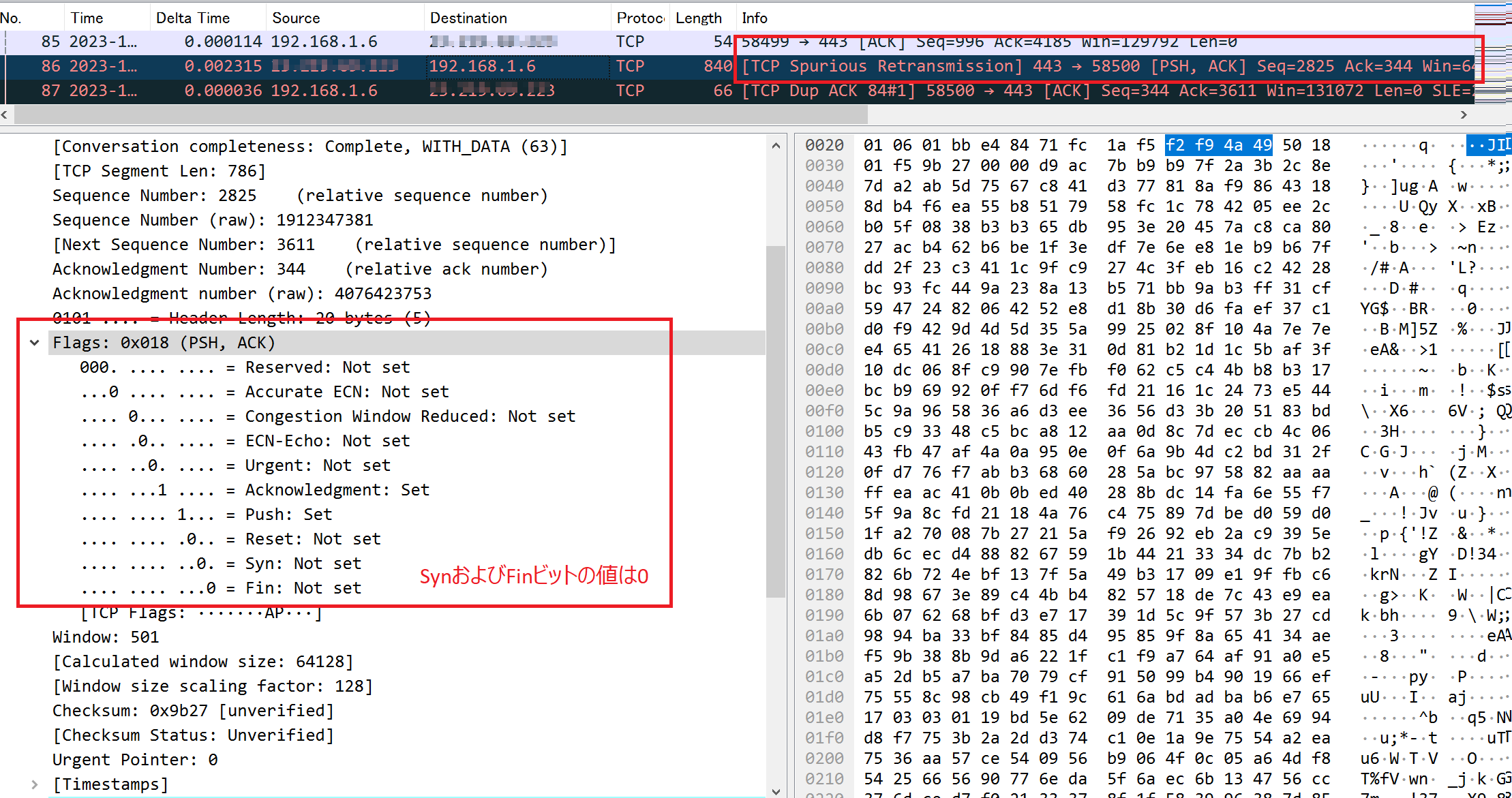Select Calculated window size: 64128 line
The image size is (1512, 798).
[x=202, y=662]
